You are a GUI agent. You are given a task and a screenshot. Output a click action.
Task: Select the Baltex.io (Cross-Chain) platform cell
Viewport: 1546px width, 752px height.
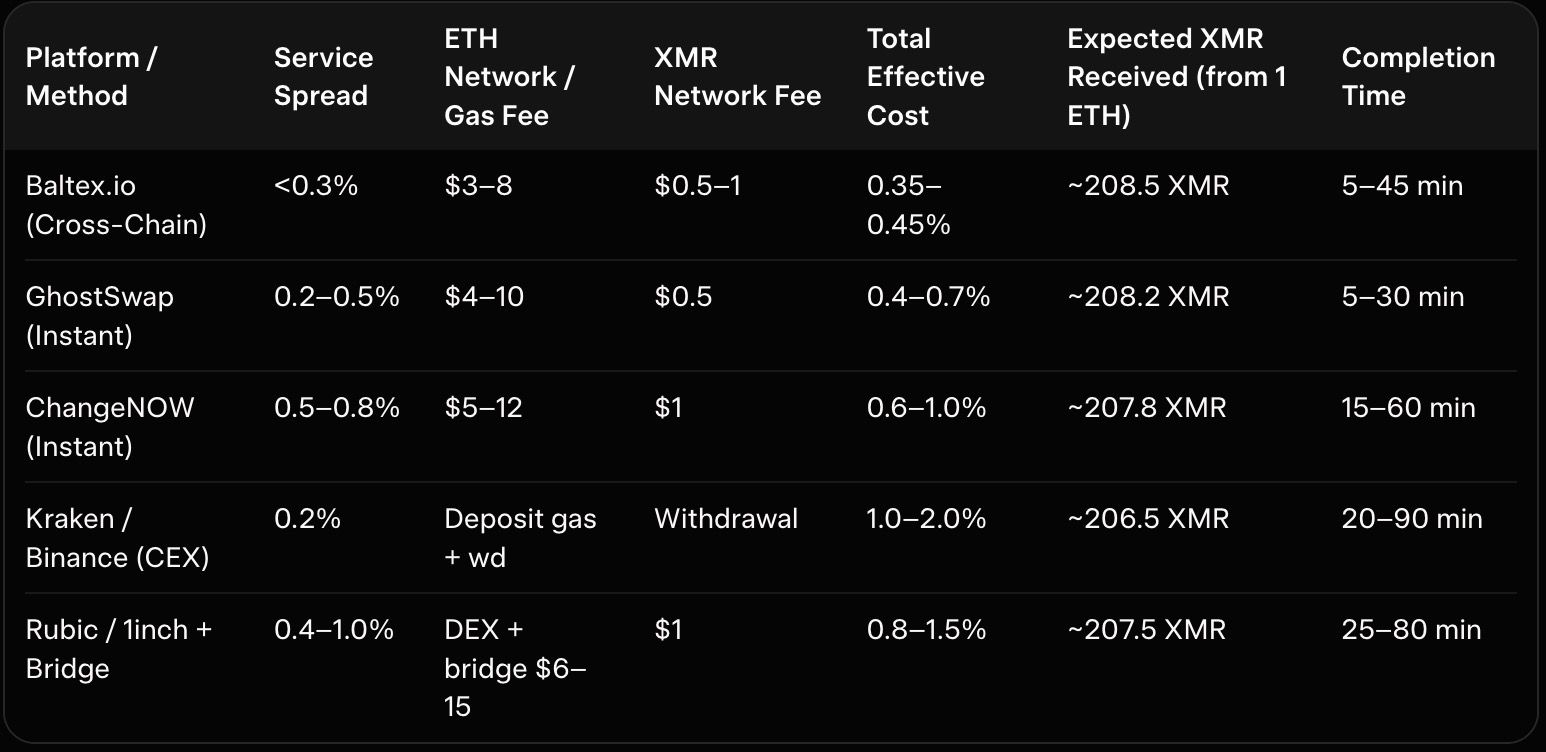tap(116, 205)
